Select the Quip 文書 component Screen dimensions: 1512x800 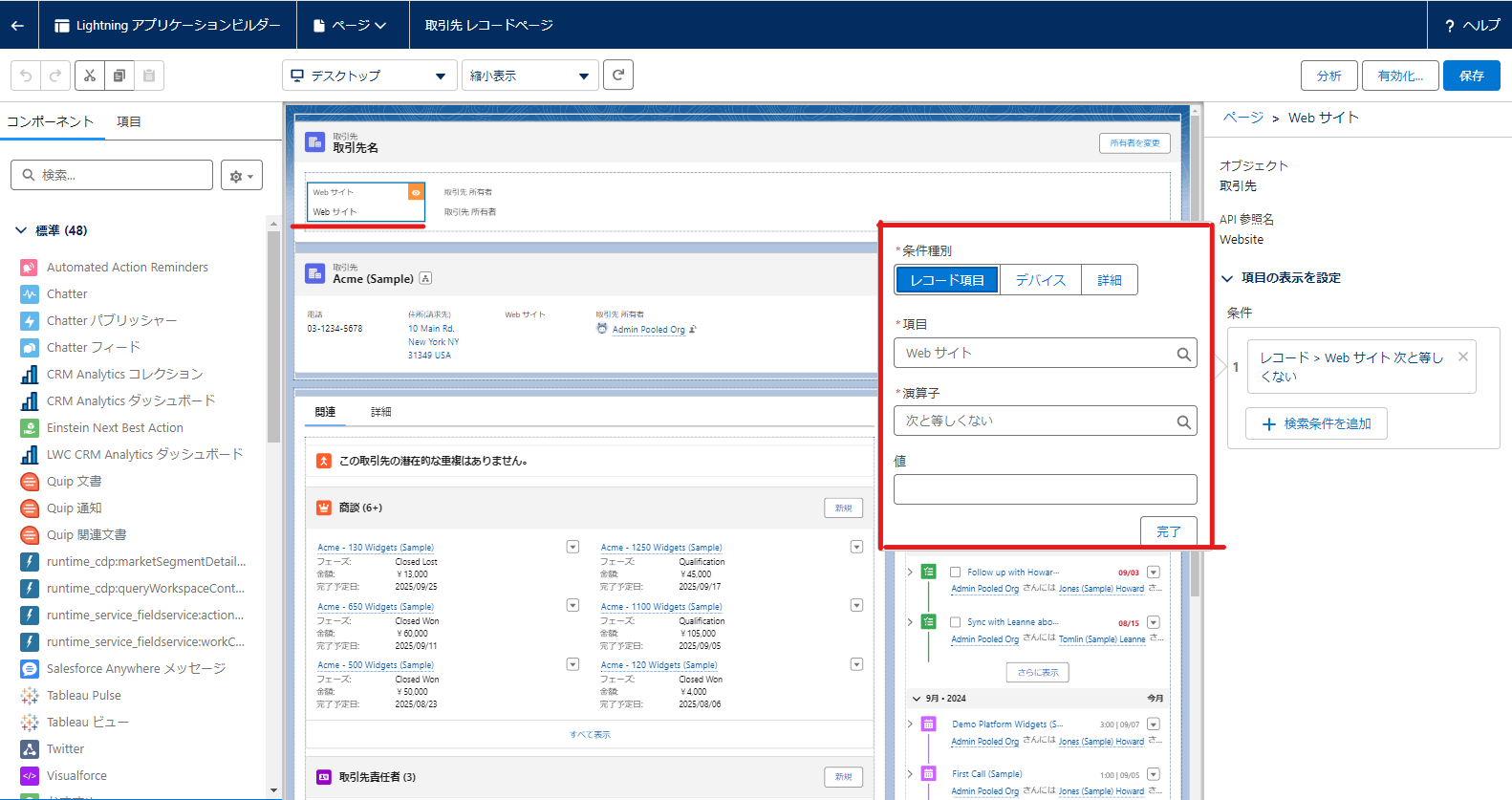pos(74,482)
